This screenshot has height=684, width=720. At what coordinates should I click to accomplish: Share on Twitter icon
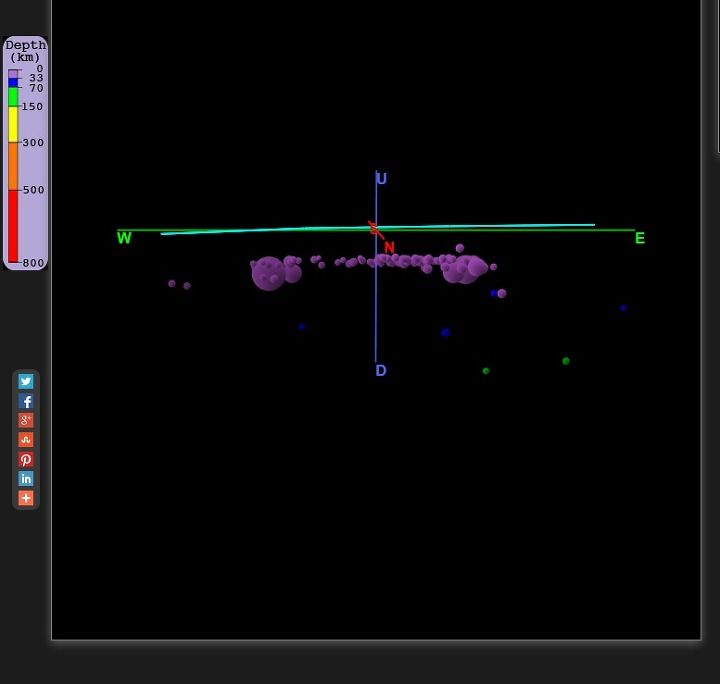coord(26,381)
